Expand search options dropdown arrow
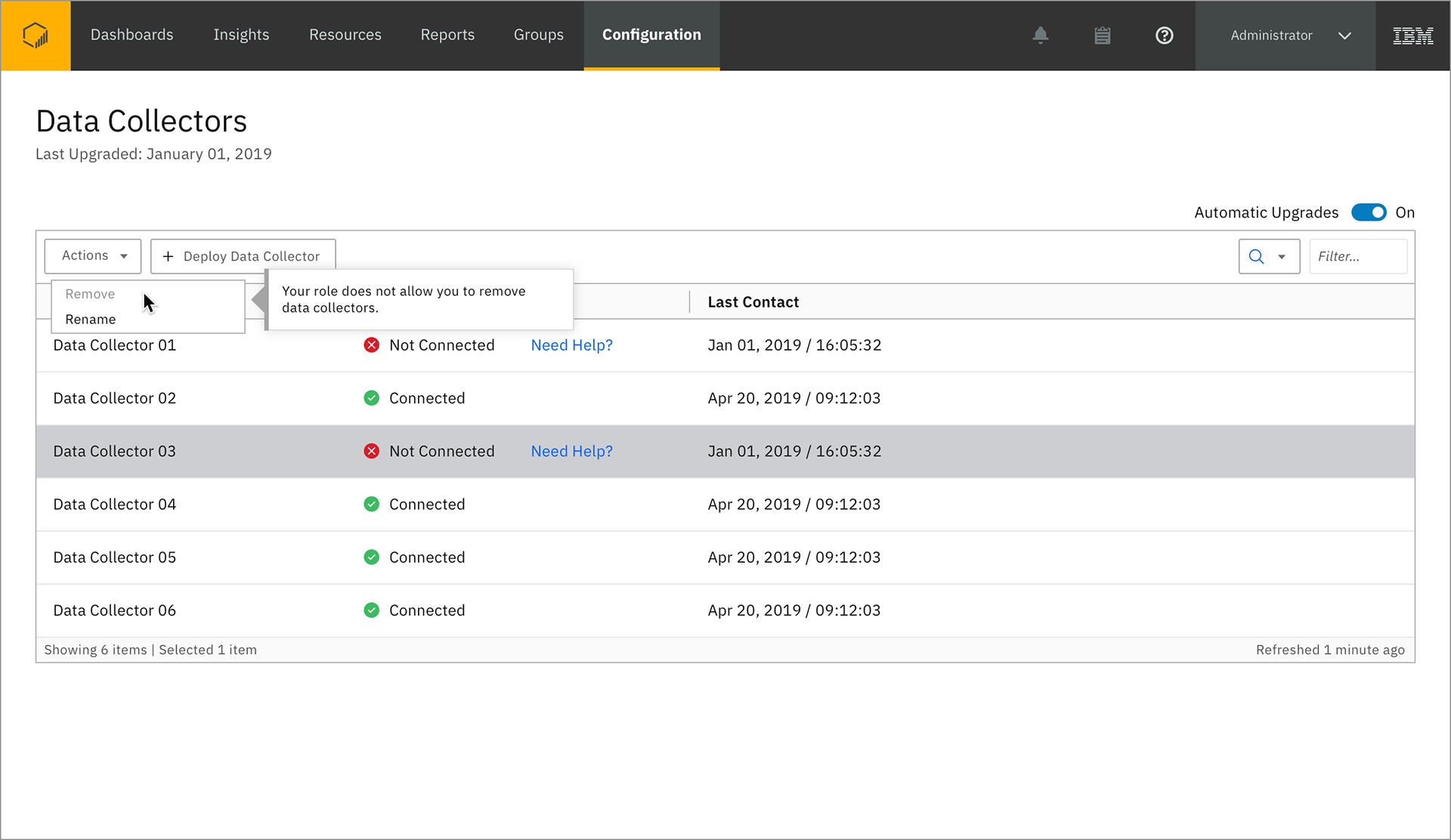 point(1282,257)
